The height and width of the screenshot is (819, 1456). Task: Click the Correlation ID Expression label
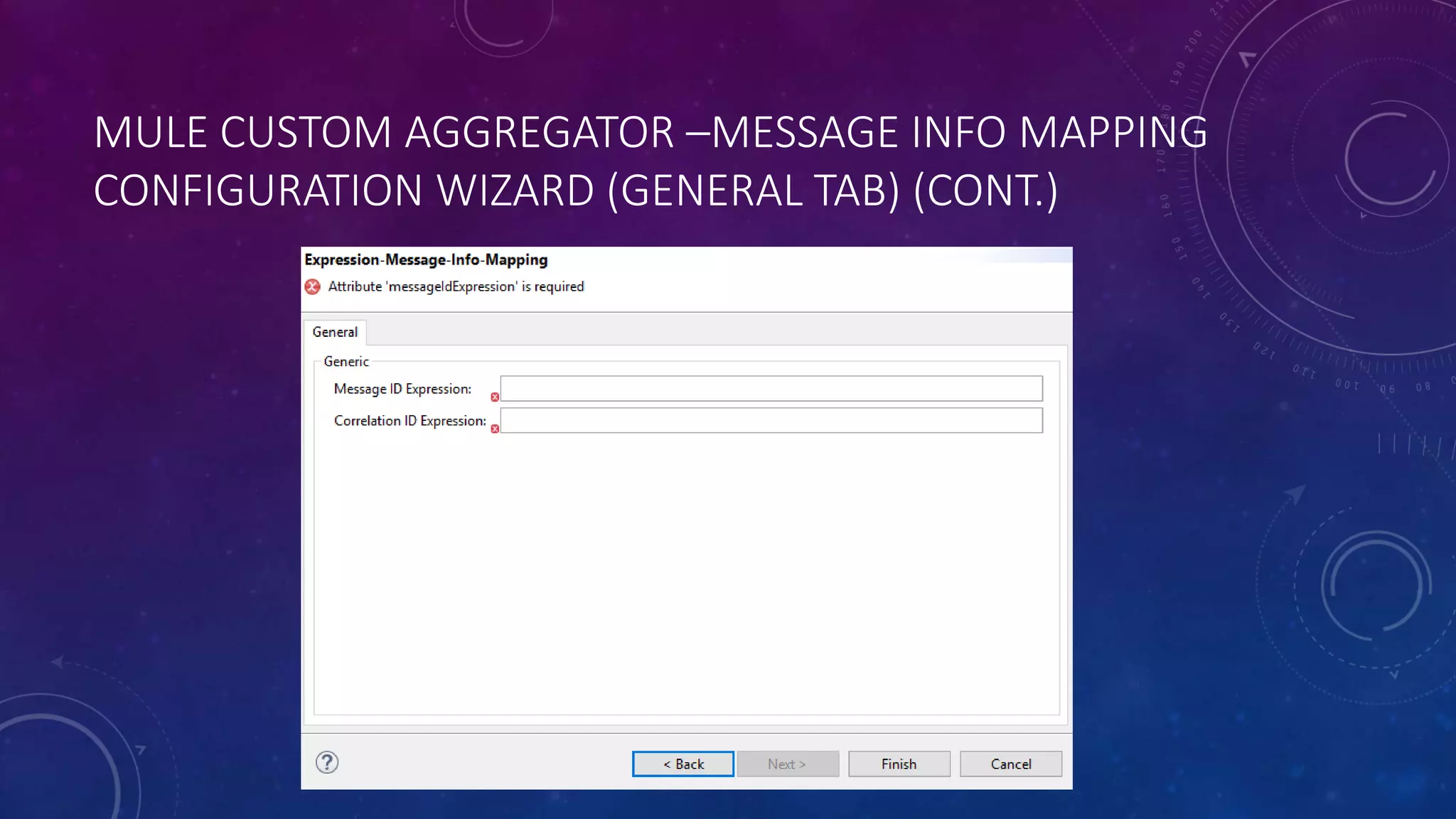point(410,421)
